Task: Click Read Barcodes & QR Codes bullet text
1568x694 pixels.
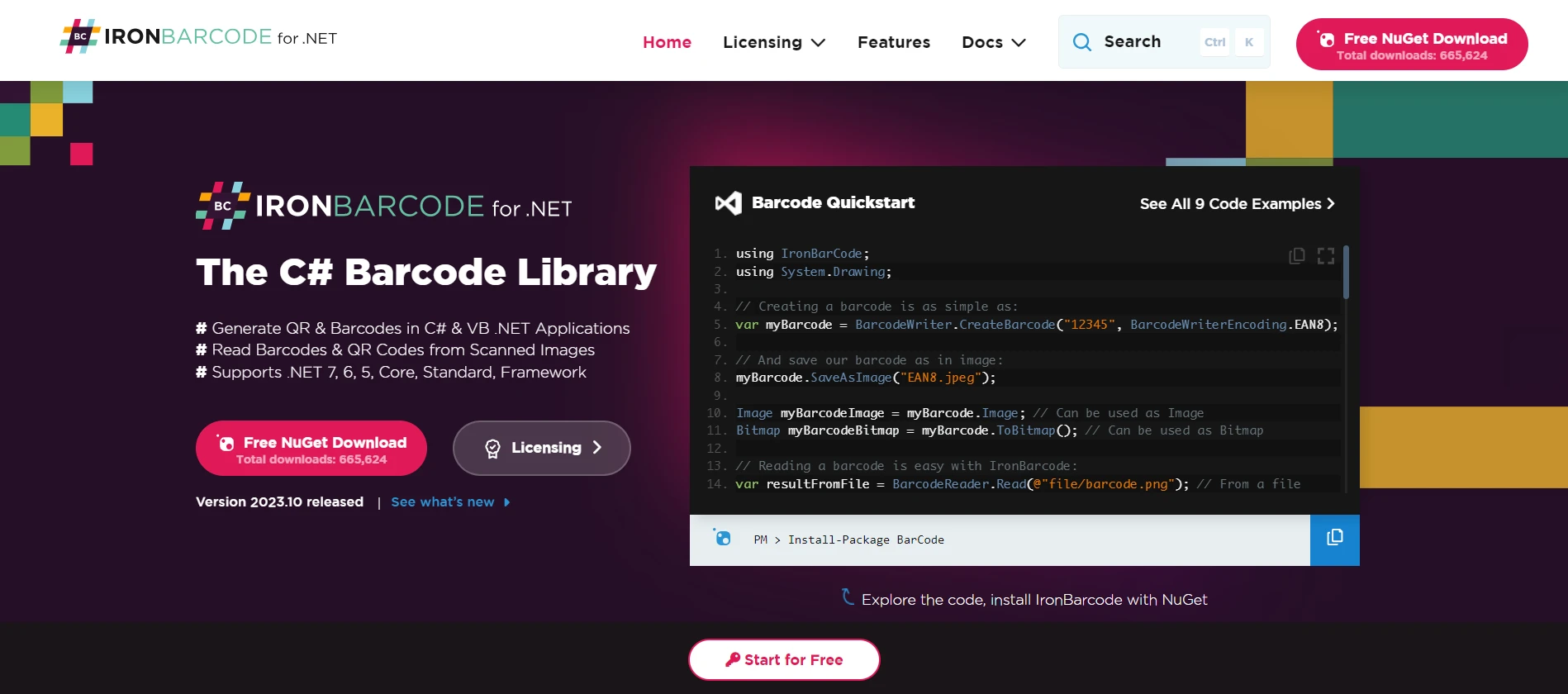Action: tap(403, 349)
